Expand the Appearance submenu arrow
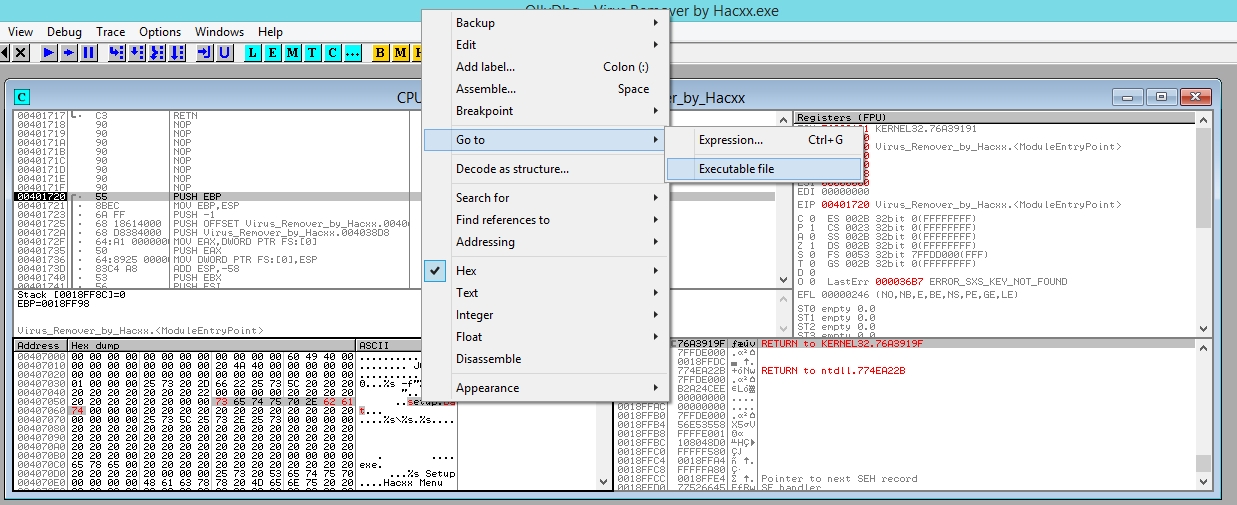Image resolution: width=1237 pixels, height=505 pixels. point(656,388)
